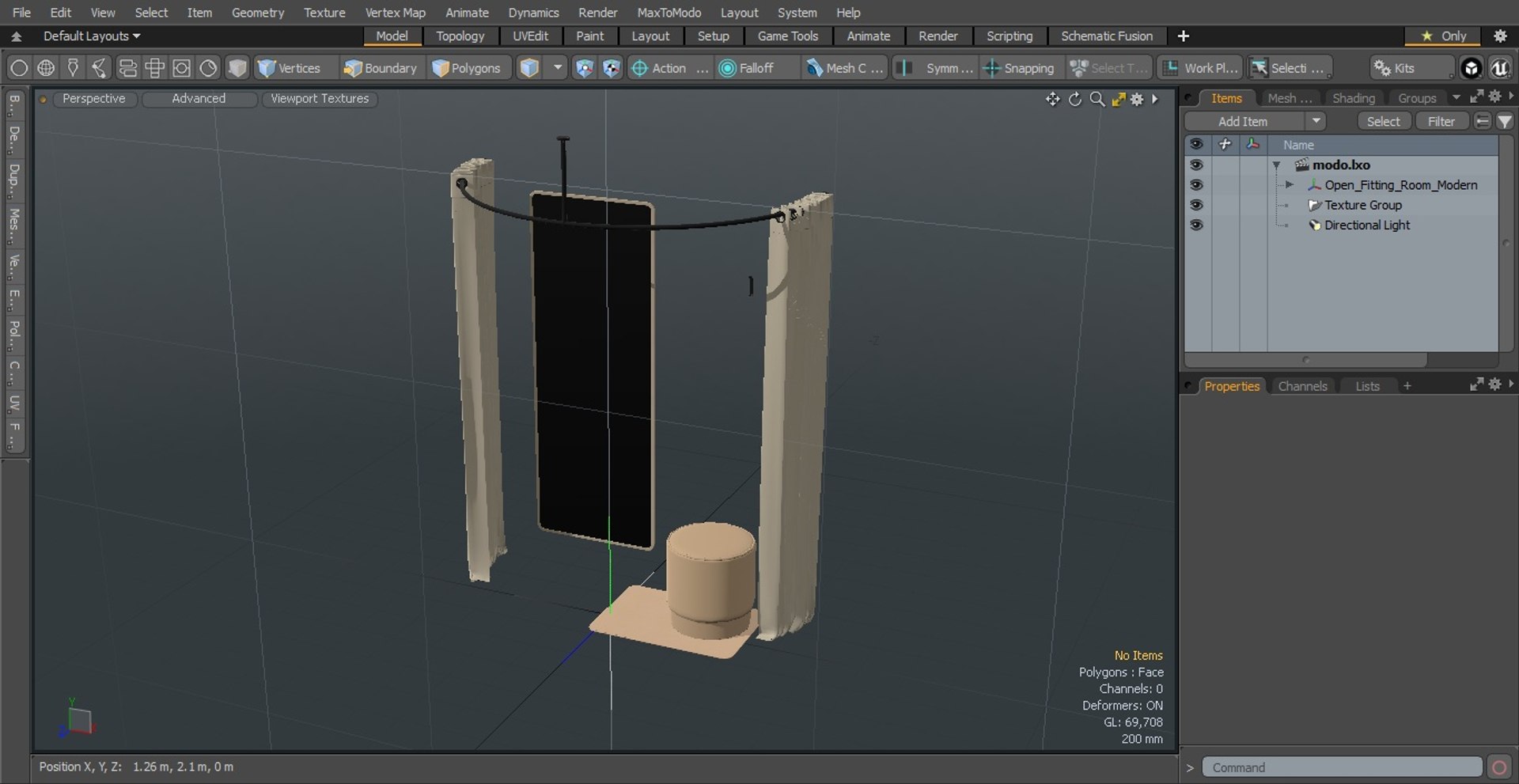
Task: Open the Default Layouts dropdown
Action: tap(92, 36)
